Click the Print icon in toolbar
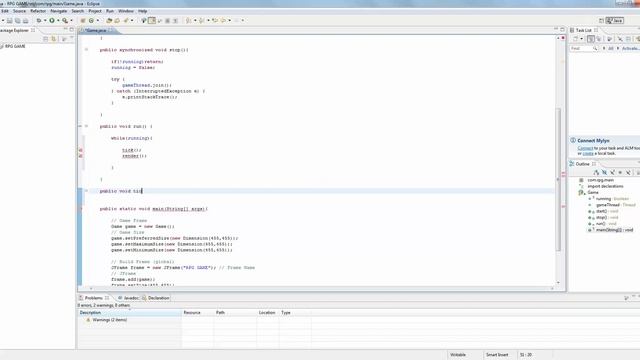The width and height of the screenshot is (640, 360). pos(26,20)
